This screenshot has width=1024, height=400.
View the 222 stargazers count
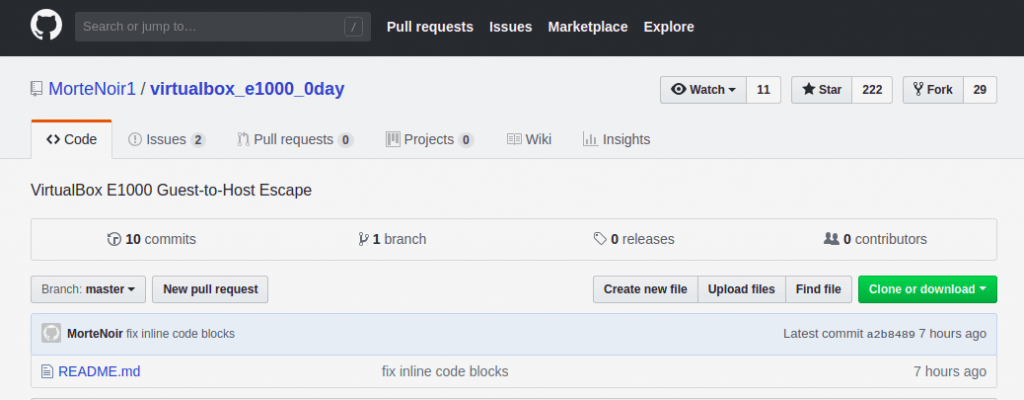point(872,90)
